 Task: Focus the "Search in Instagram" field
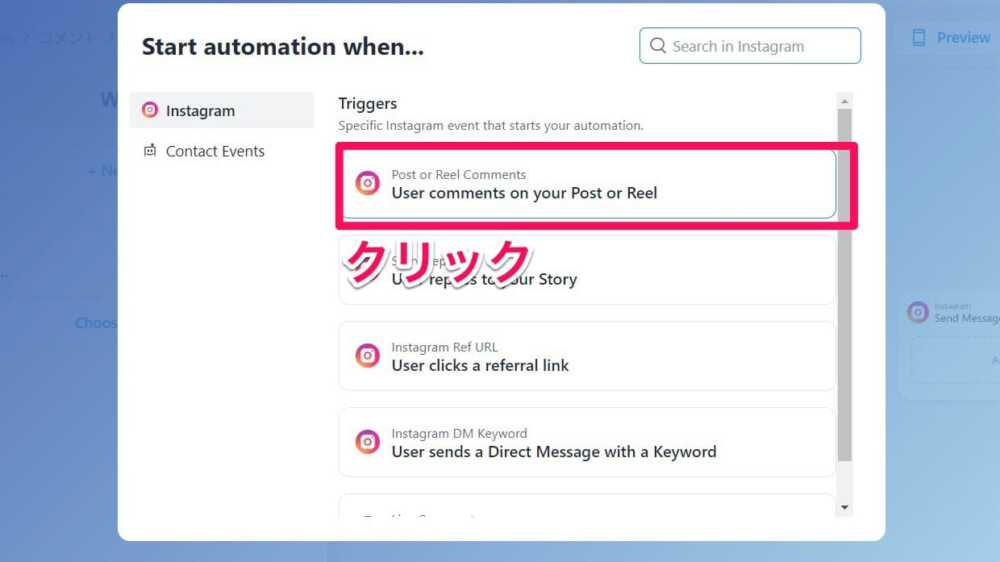coord(760,46)
